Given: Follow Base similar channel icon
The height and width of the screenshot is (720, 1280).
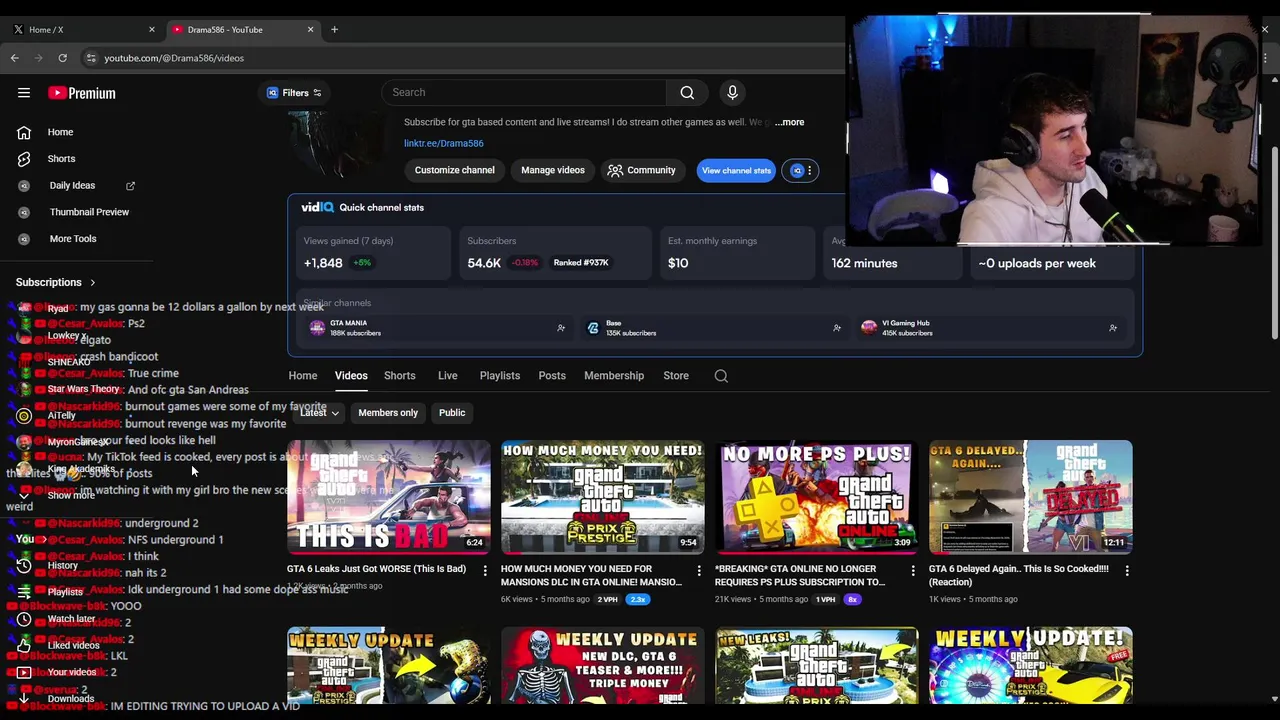Looking at the screenshot, I should point(837,328).
